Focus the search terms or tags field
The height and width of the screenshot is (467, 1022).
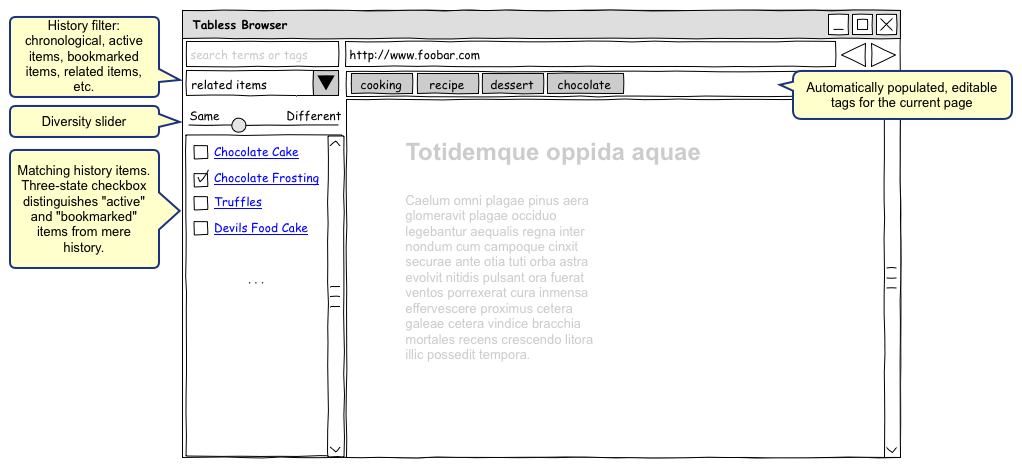pyautogui.click(x=262, y=55)
